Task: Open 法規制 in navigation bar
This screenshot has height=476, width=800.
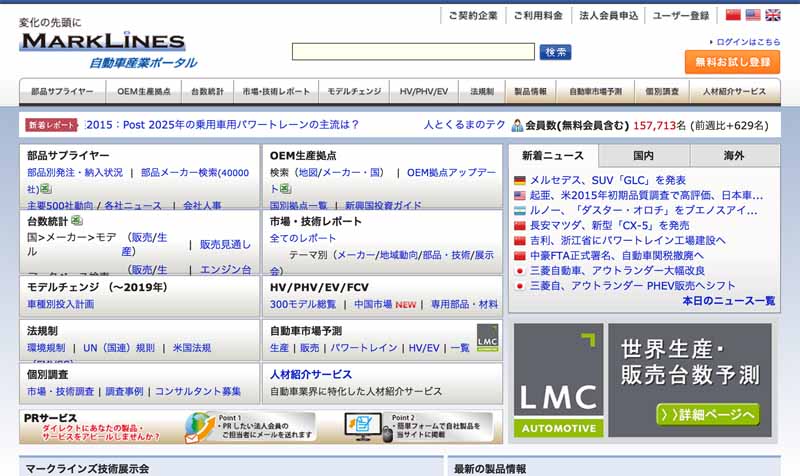Action: coord(482,91)
